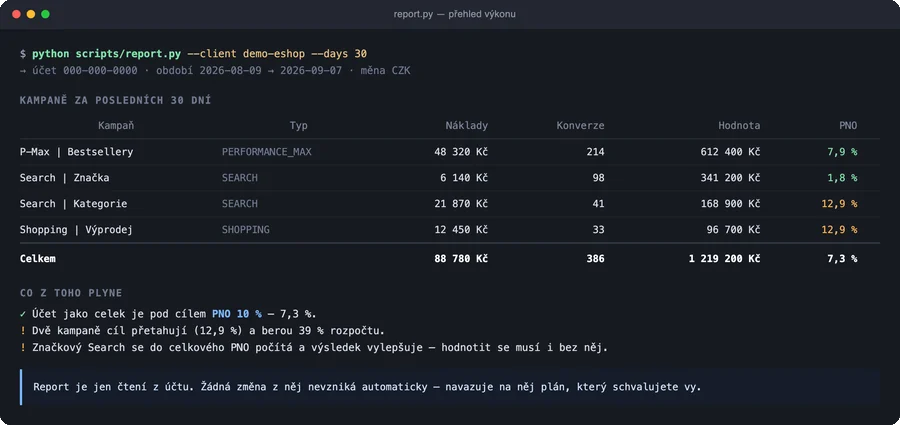Viewport: 900px width, 425px height.
Task: Click the account number '000-000-0000'
Action: point(100,71)
